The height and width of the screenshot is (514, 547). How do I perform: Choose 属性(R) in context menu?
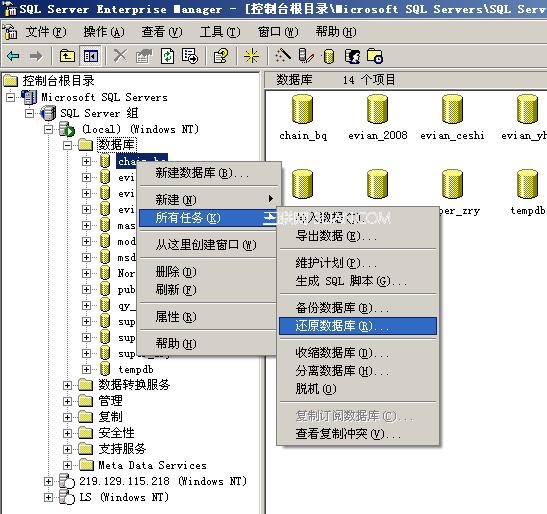pyautogui.click(x=209, y=316)
